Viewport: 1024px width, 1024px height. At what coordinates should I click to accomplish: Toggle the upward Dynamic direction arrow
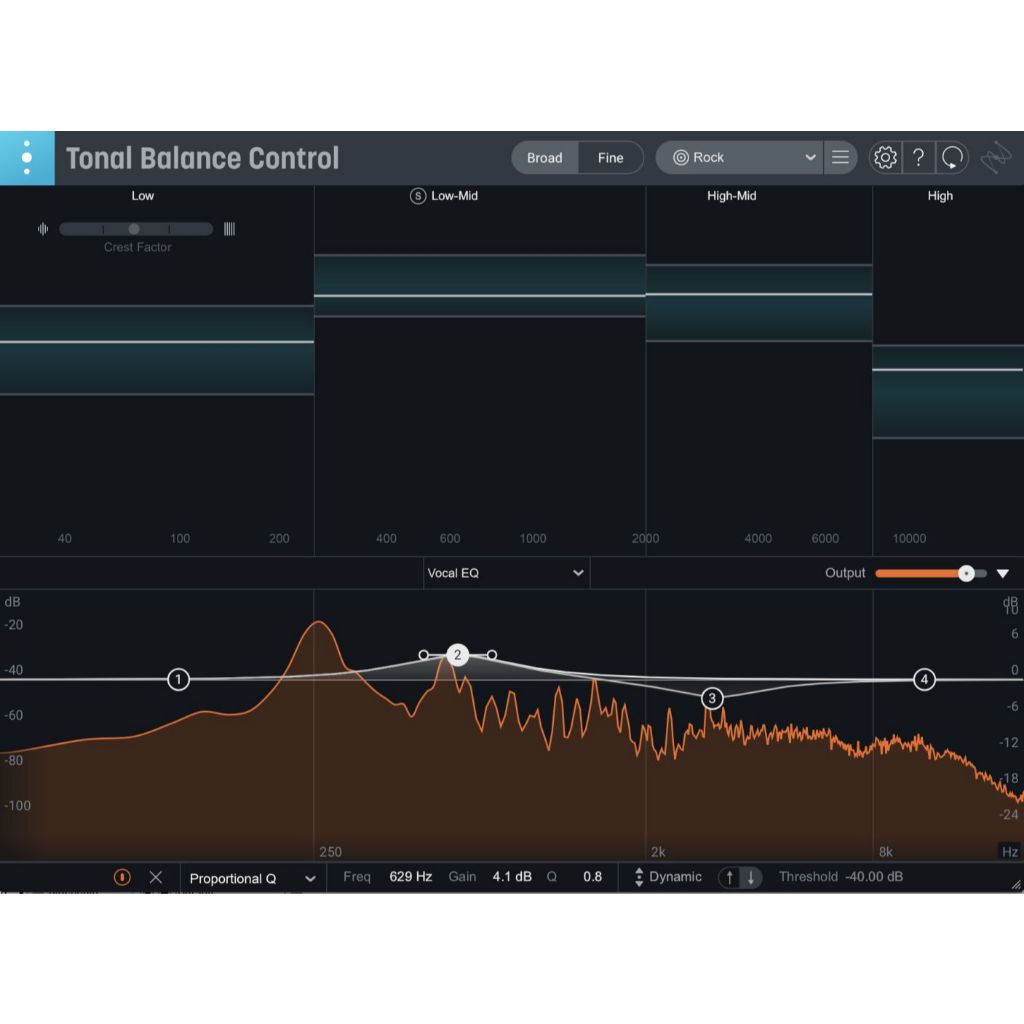[728, 877]
